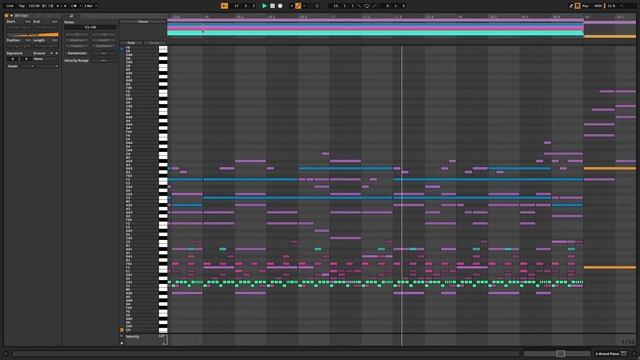Click bar 18 in the time ruler

tap(460, 17)
